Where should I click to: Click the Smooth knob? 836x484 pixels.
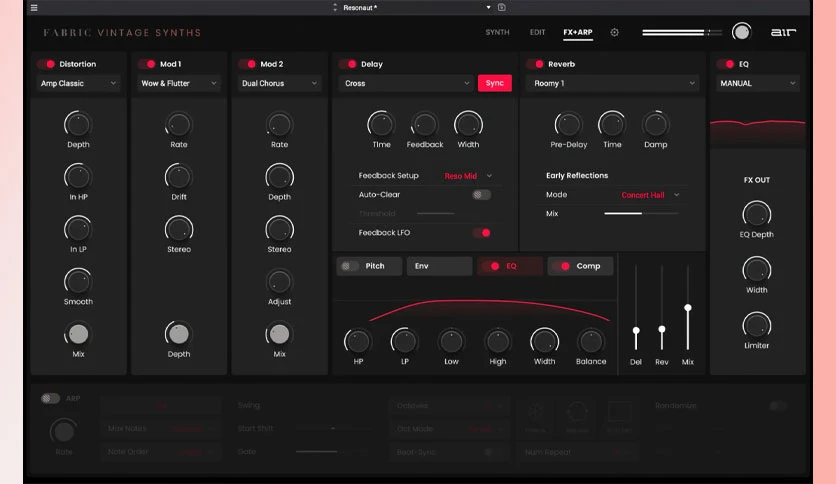[78, 281]
